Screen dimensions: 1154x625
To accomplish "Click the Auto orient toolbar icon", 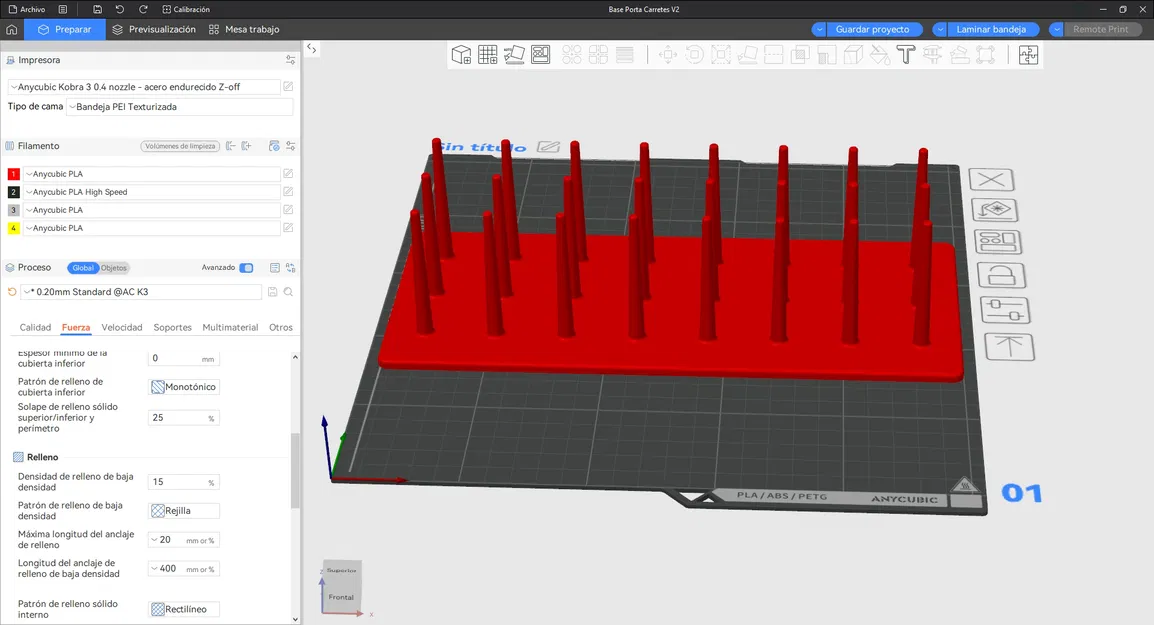I will tap(514, 54).
